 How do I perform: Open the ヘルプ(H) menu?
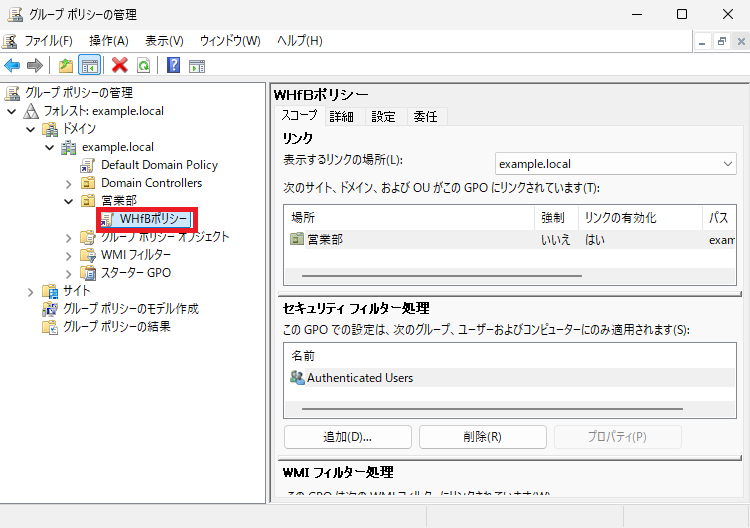click(300, 41)
